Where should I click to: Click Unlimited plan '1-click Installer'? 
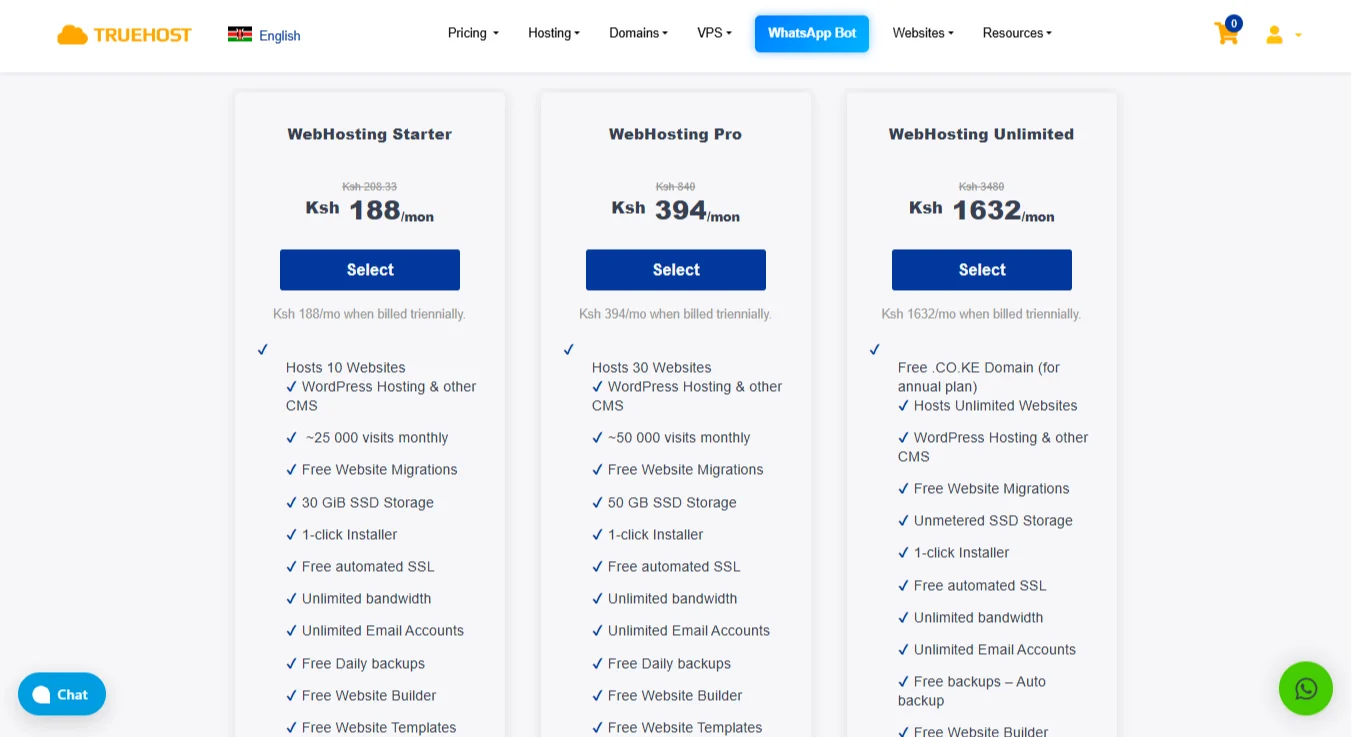coord(962,553)
